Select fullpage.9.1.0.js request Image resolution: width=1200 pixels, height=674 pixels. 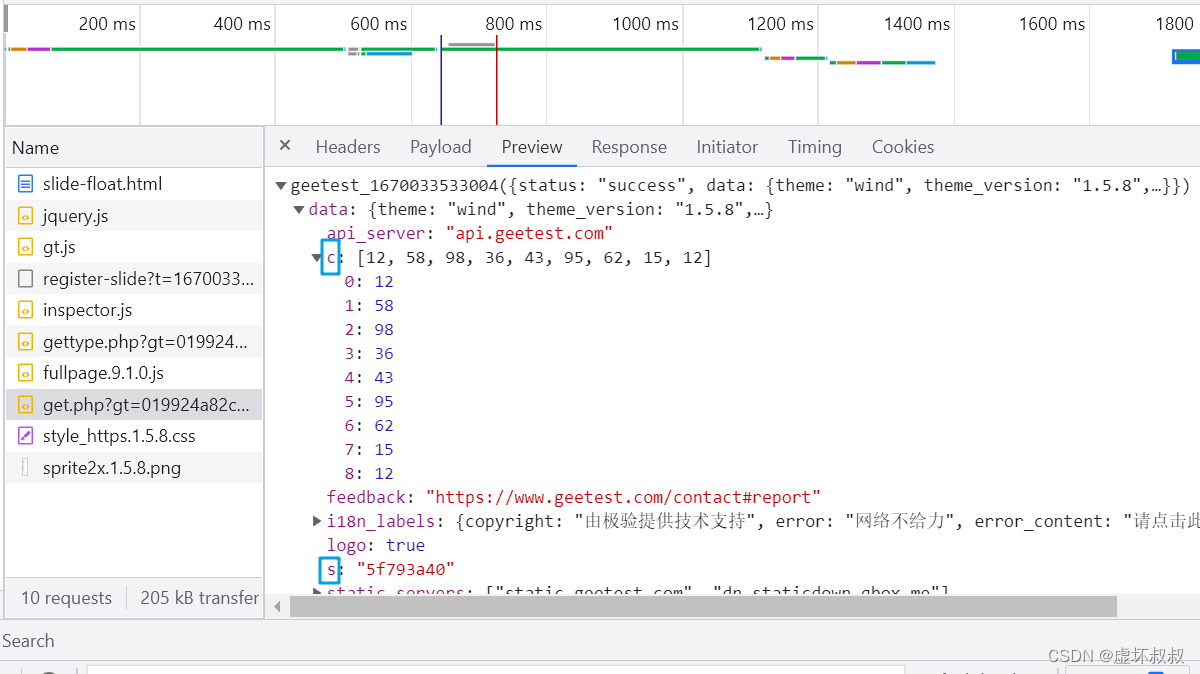click(134, 373)
